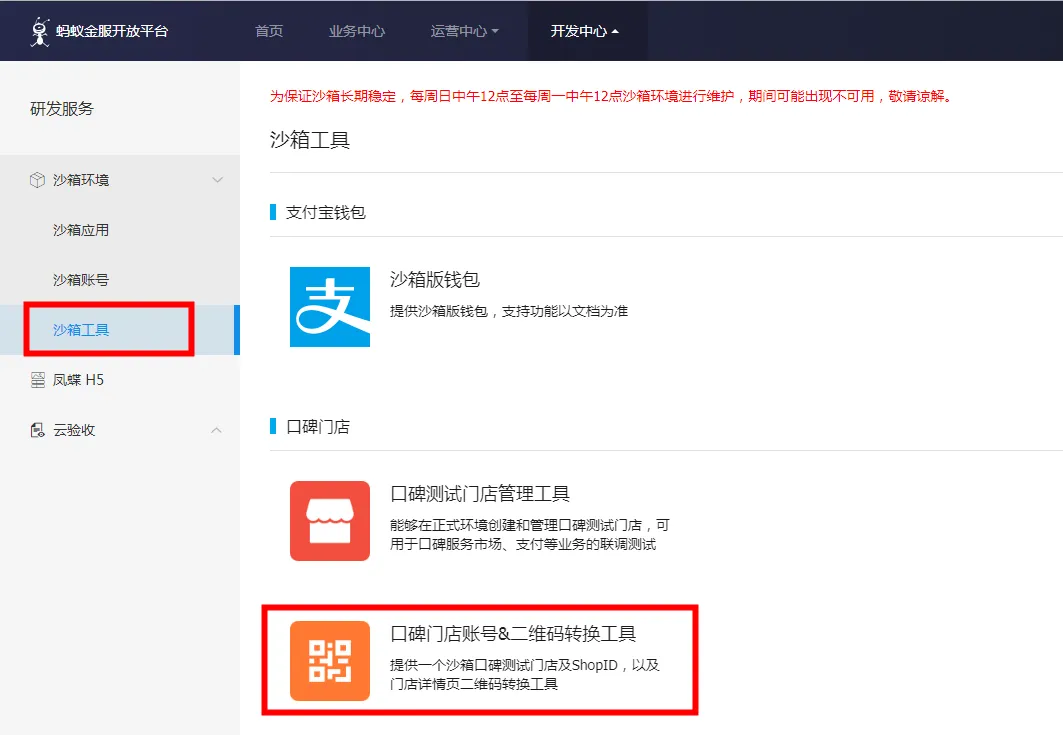Image resolution: width=1063 pixels, height=735 pixels.
Task: Click the 研发服务 sidebar heading
Action: (x=62, y=108)
